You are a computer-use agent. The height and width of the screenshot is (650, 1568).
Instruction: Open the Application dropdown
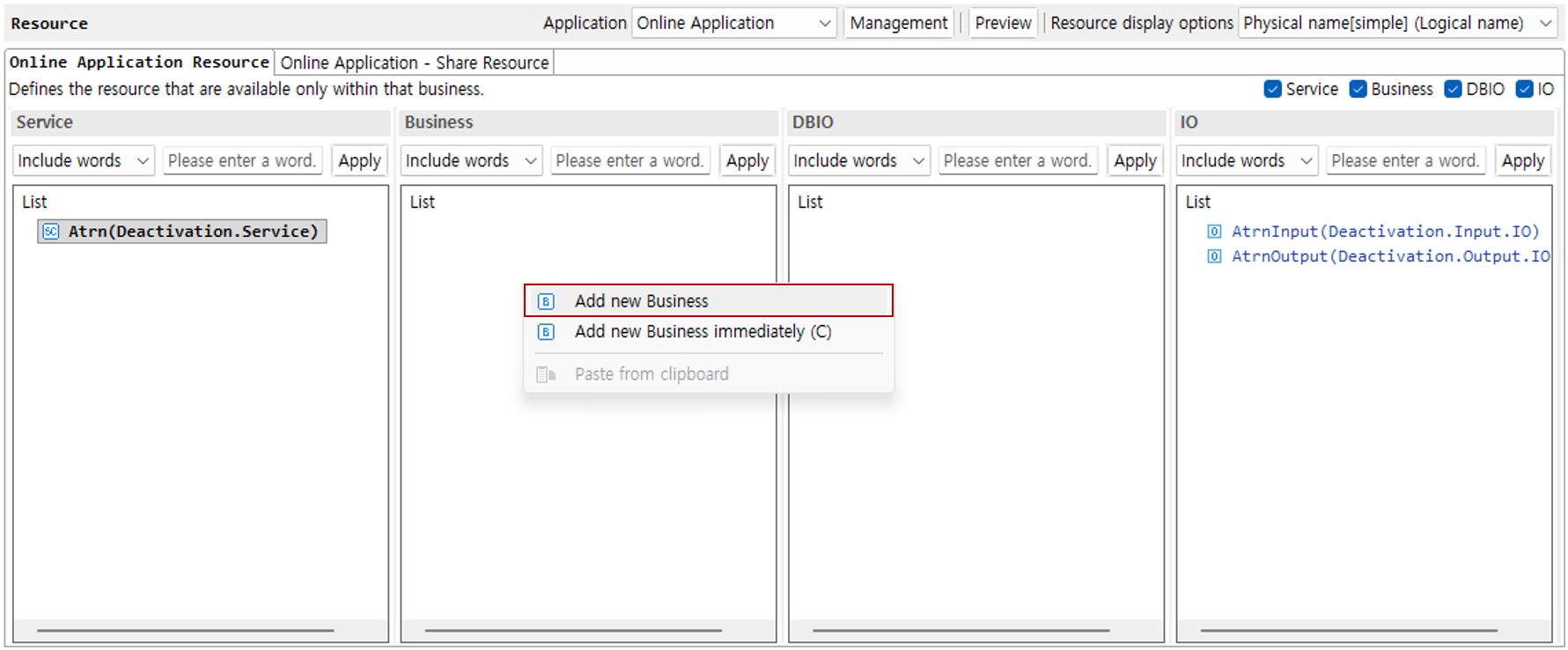coord(733,23)
